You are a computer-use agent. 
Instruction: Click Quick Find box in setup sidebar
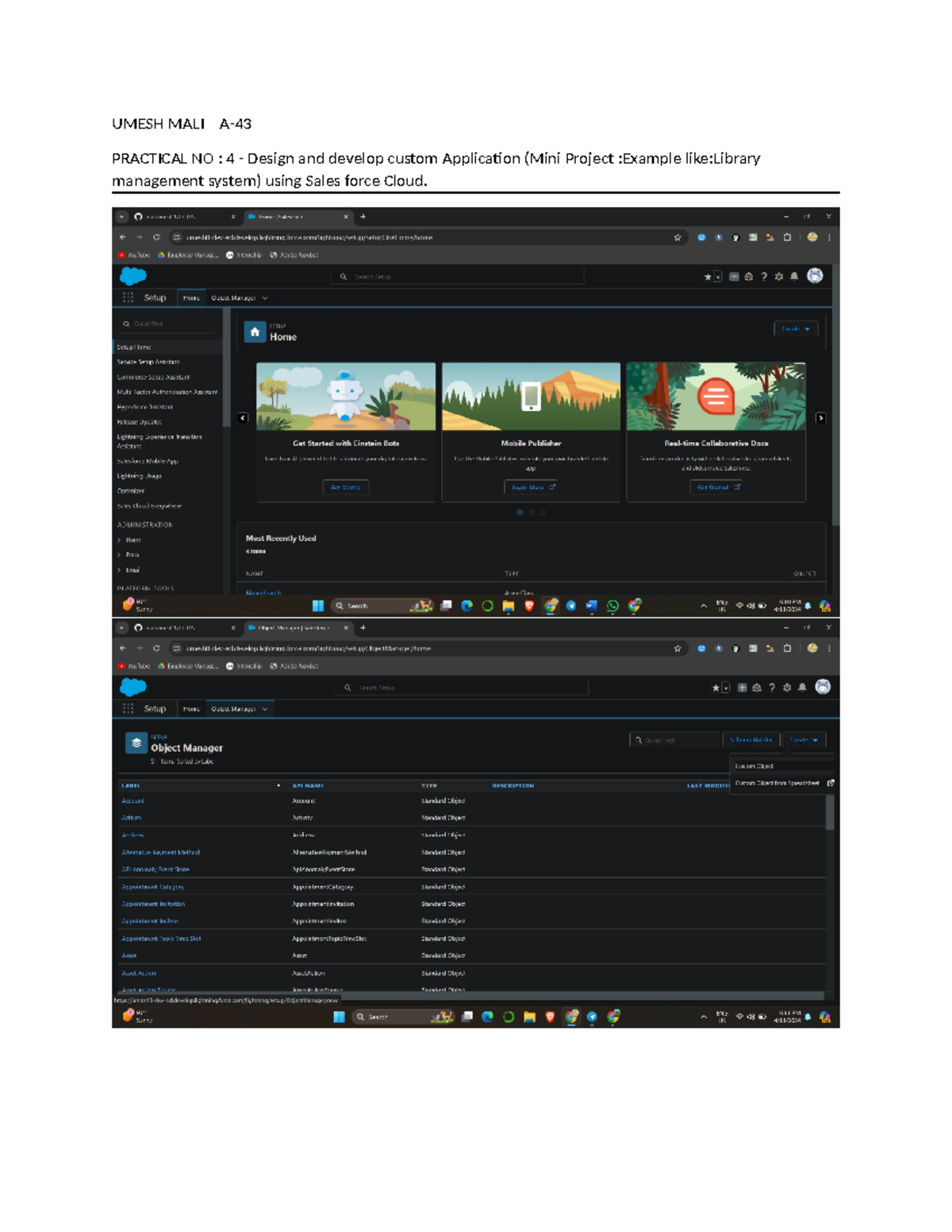(167, 324)
